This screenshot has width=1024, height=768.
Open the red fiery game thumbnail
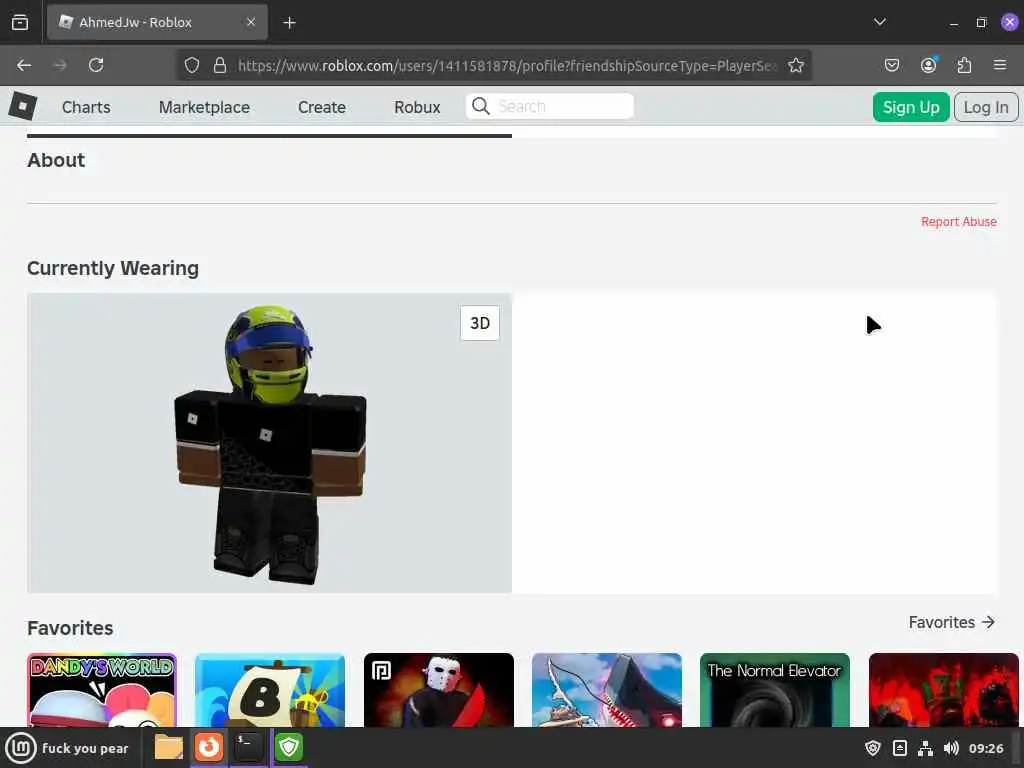(944, 690)
